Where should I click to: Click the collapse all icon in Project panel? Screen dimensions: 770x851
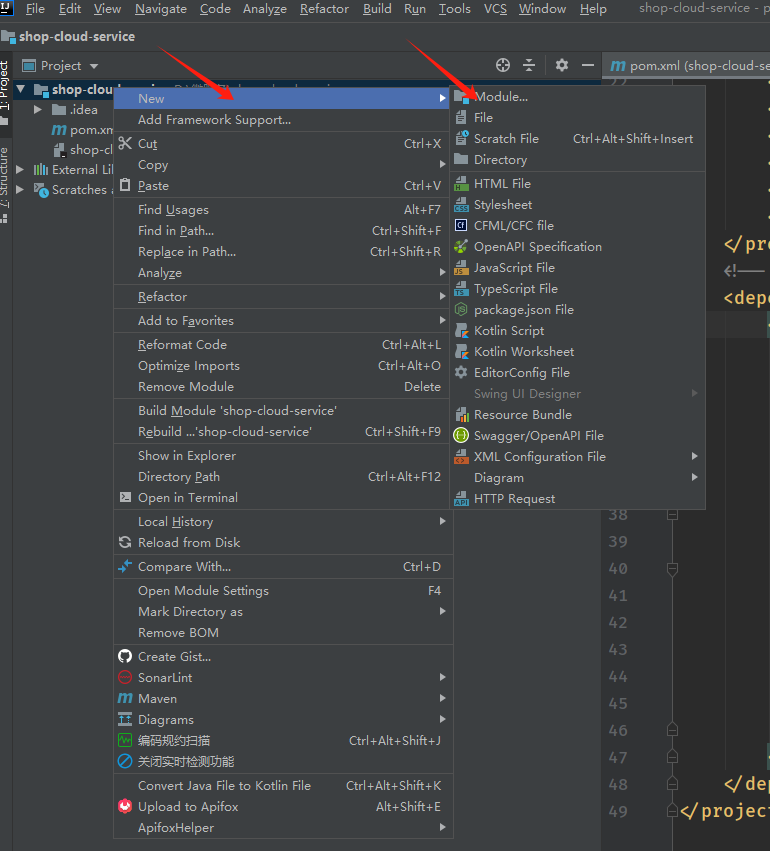[x=529, y=65]
